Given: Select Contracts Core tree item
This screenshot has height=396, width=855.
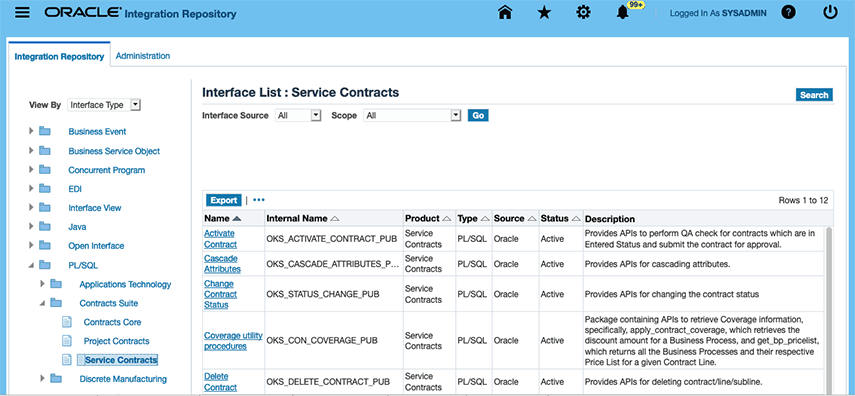Looking at the screenshot, I should point(112,322).
